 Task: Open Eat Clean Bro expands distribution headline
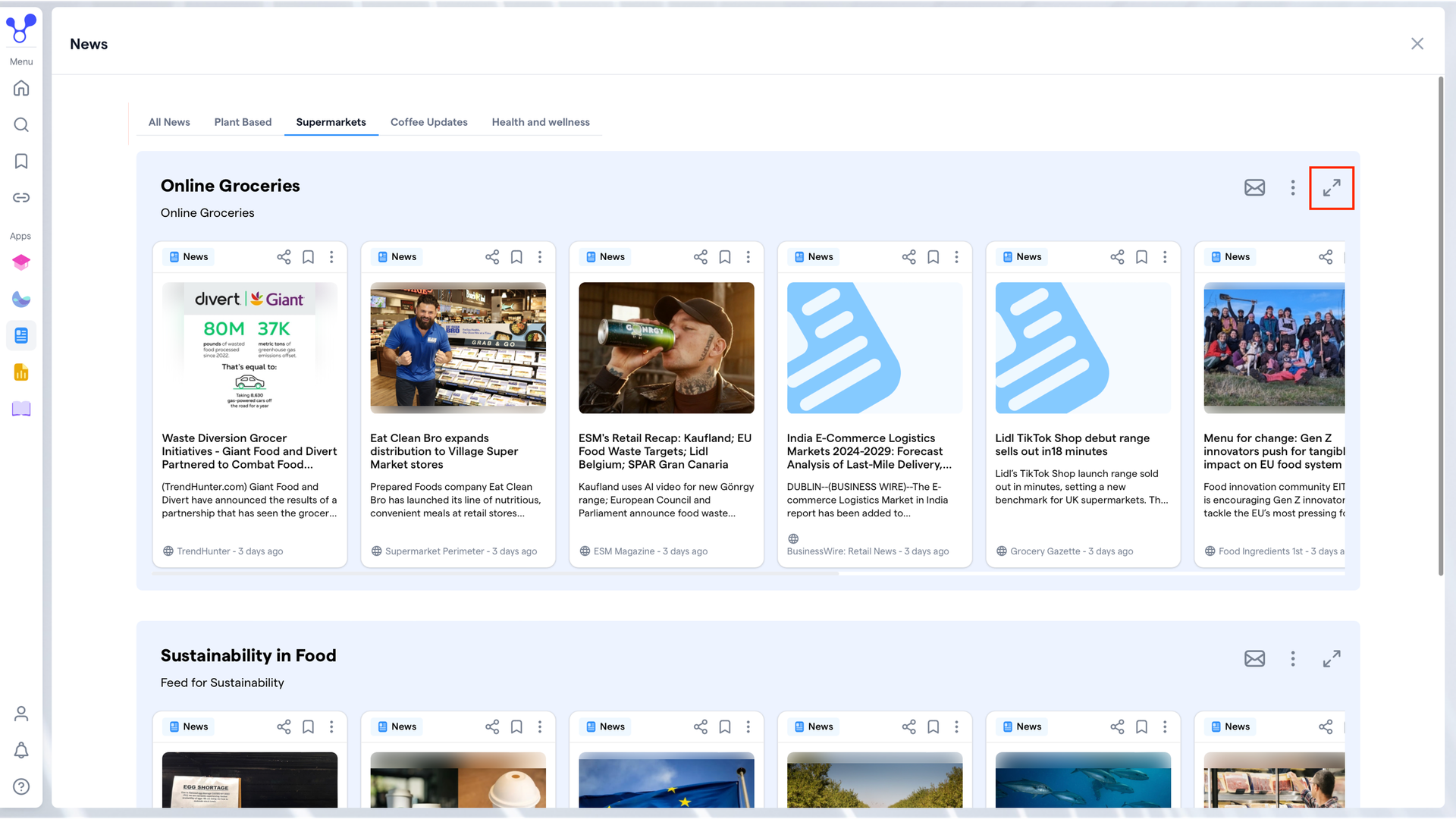point(444,451)
